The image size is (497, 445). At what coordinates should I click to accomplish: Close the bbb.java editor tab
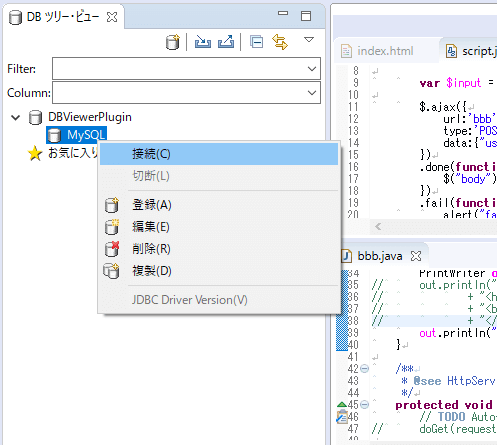tap(416, 256)
